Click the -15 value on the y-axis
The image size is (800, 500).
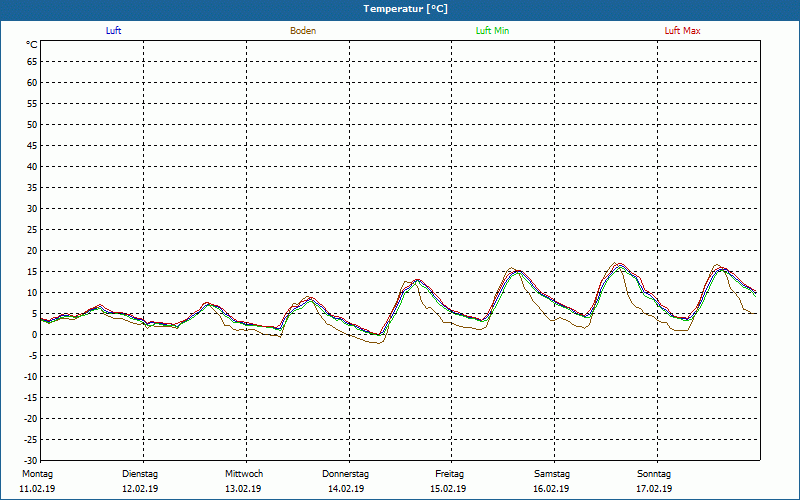pyautogui.click(x=31, y=397)
